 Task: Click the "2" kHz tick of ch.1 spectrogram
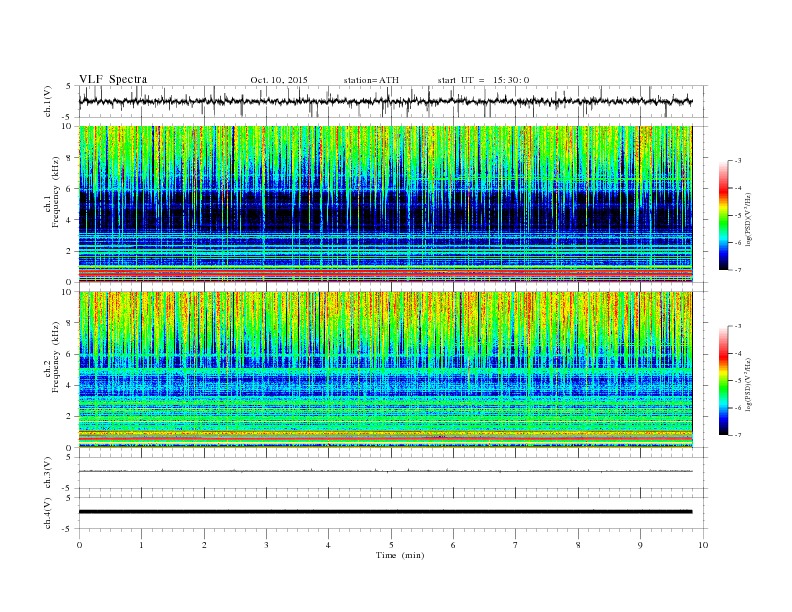[69, 251]
